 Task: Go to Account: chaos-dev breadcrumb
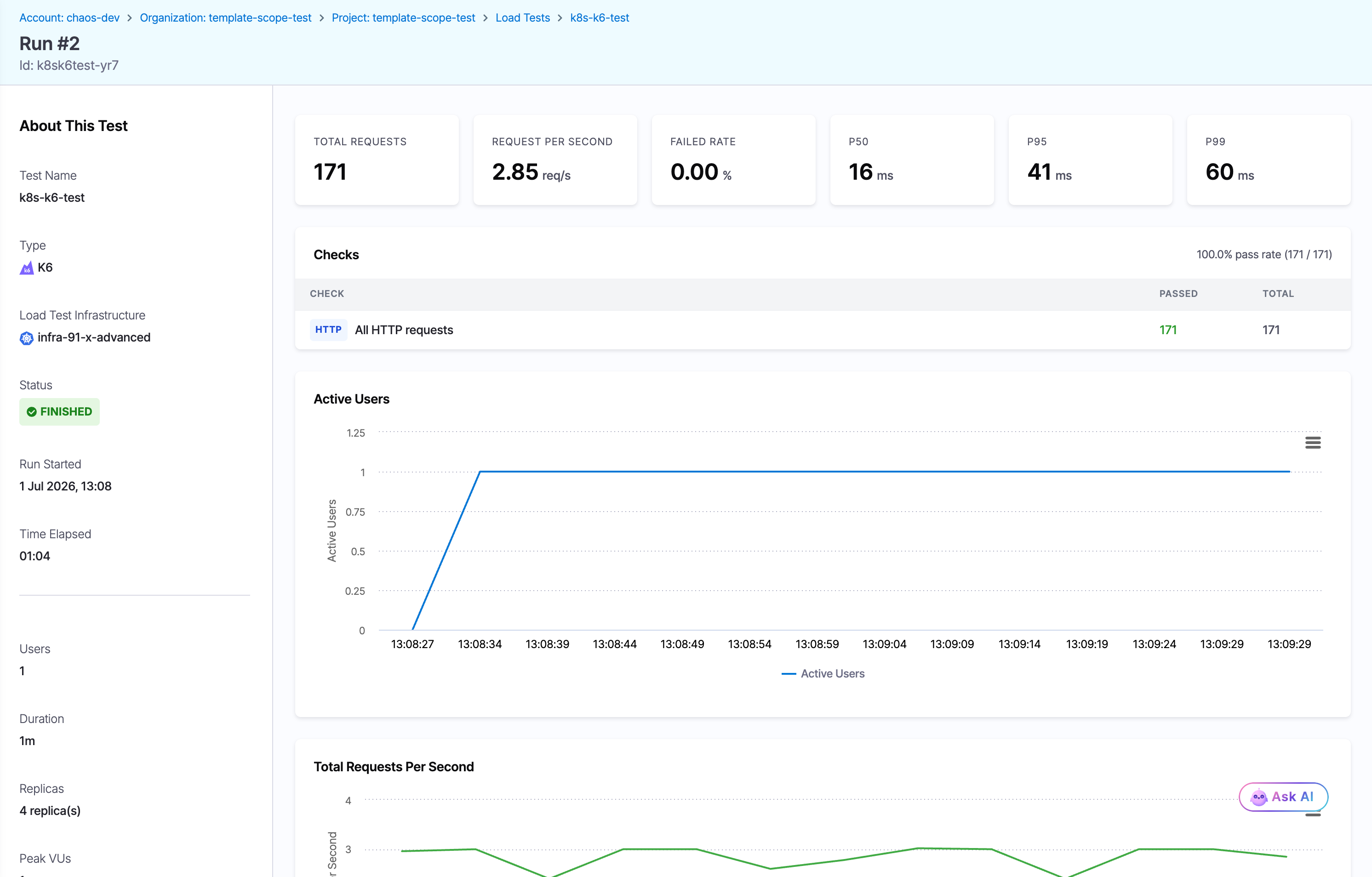(69, 17)
